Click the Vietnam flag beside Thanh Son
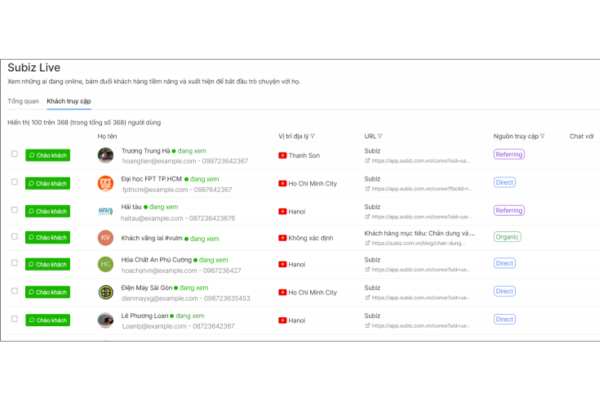600x400 pixels. pos(282,155)
